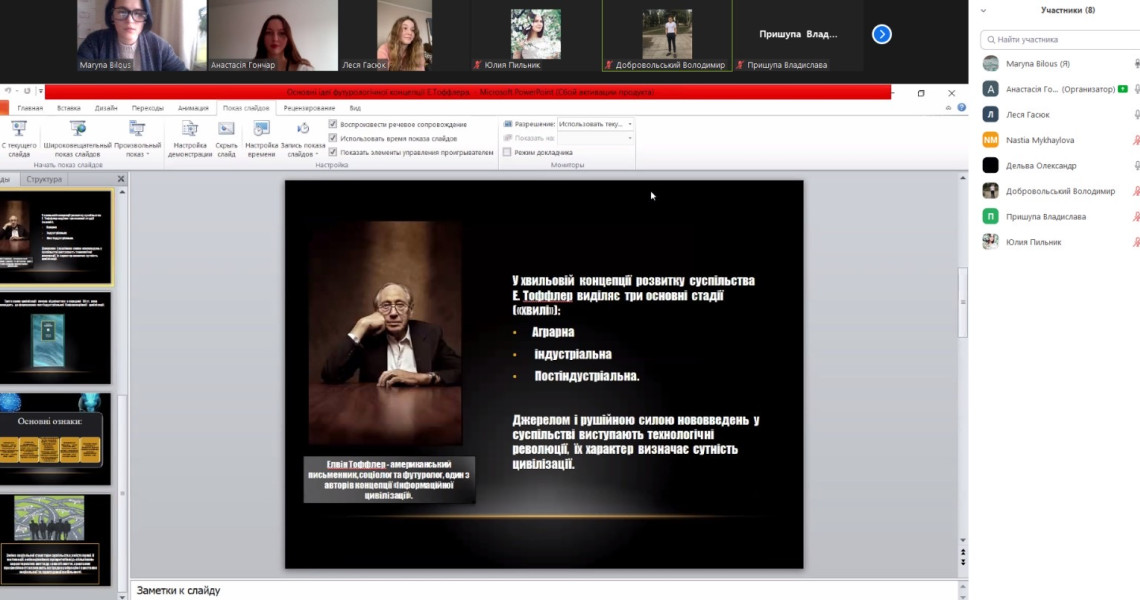Click Юлия Пильник avatar in participants list

click(990, 241)
